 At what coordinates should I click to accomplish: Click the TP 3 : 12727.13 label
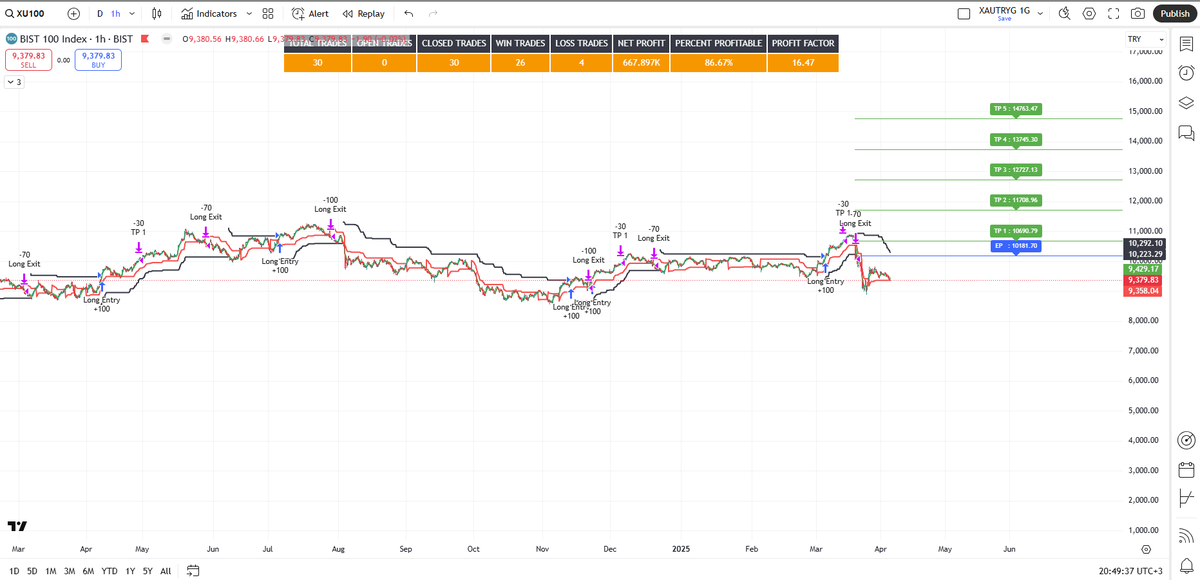coord(1015,170)
